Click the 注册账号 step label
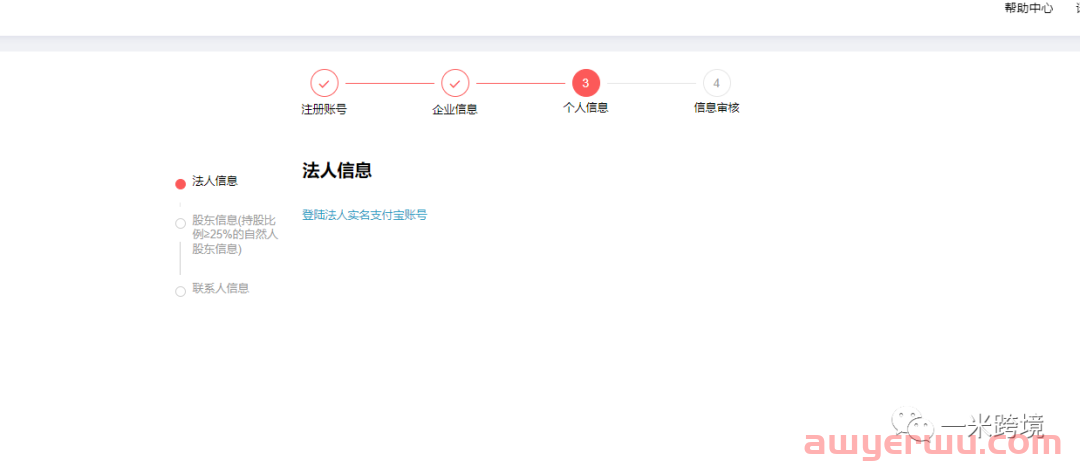1080x474 pixels. click(324, 109)
